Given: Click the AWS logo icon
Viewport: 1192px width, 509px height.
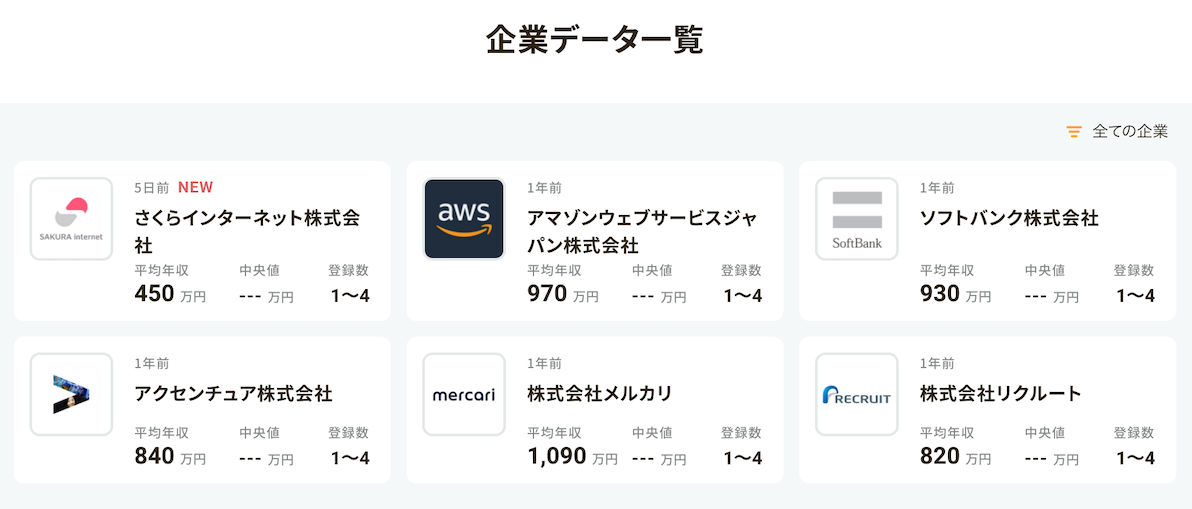Looking at the screenshot, I should click(x=464, y=219).
